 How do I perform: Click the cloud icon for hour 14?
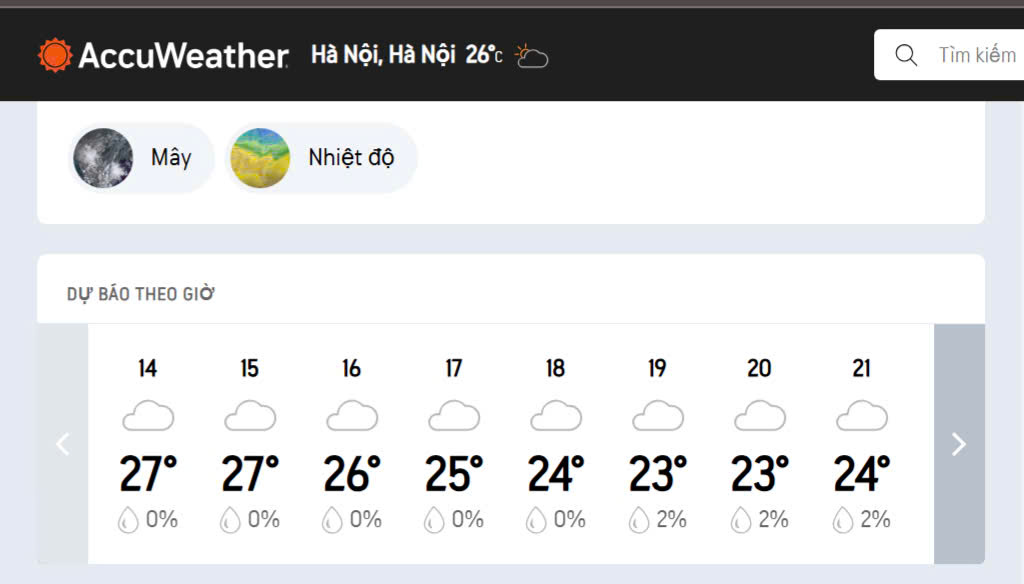coord(148,415)
